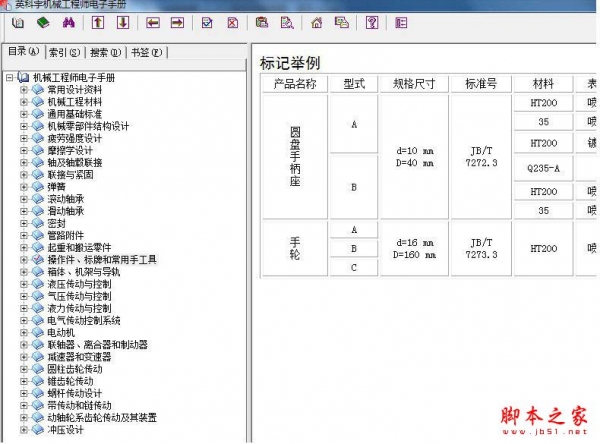Select 圆柱齿轮传动 in the tree

[75, 369]
